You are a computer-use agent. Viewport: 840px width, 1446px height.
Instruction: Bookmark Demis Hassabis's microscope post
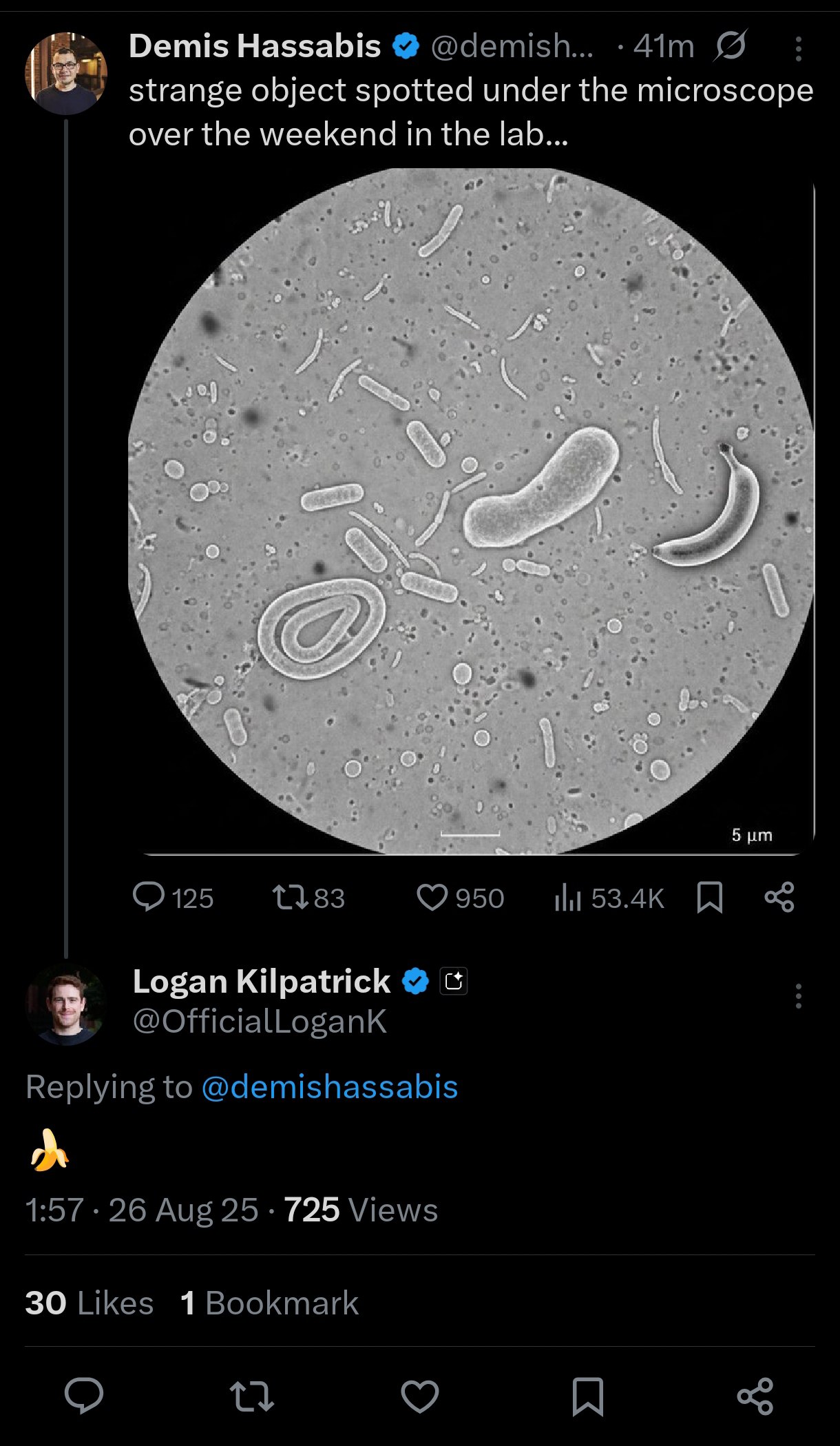click(x=709, y=897)
